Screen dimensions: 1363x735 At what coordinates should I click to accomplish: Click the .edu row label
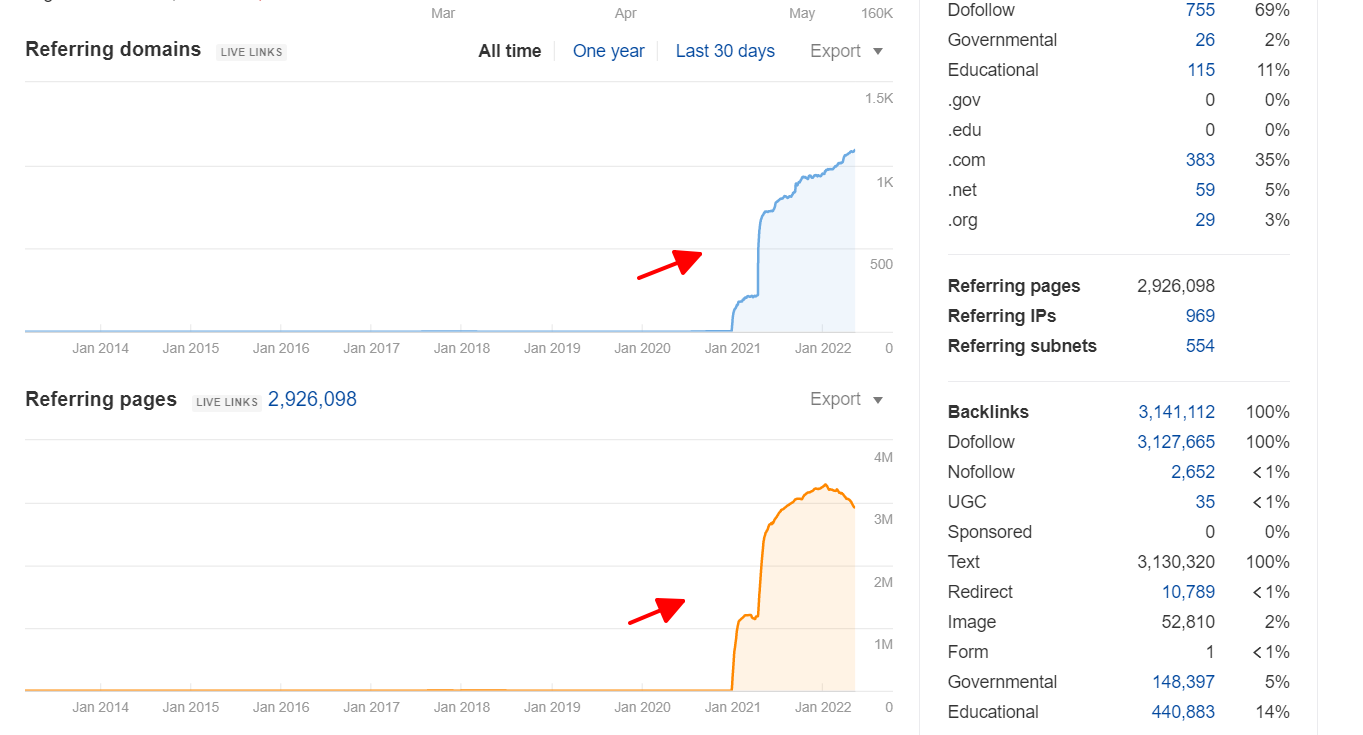point(965,130)
